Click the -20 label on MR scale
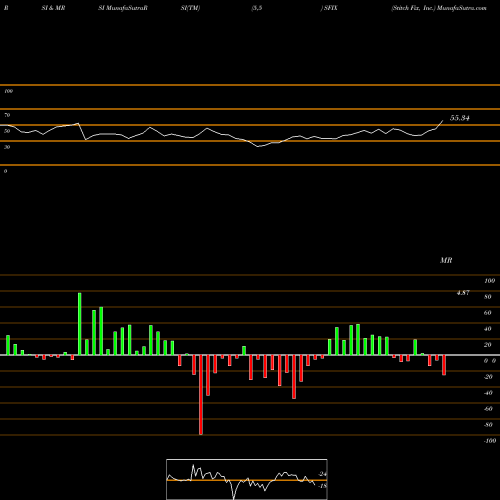500x500 pixels. click(x=488, y=377)
